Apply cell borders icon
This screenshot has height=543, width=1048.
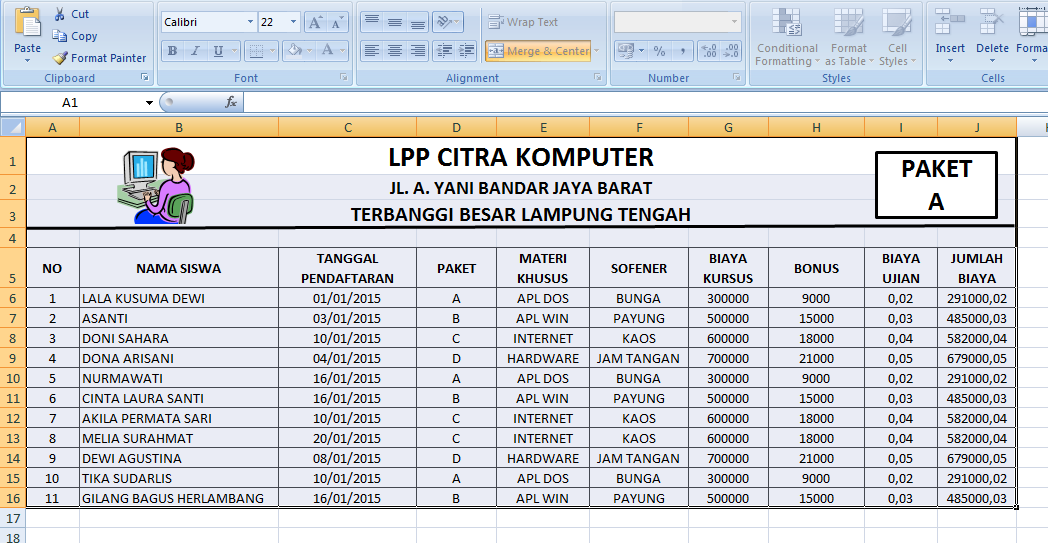[255, 51]
